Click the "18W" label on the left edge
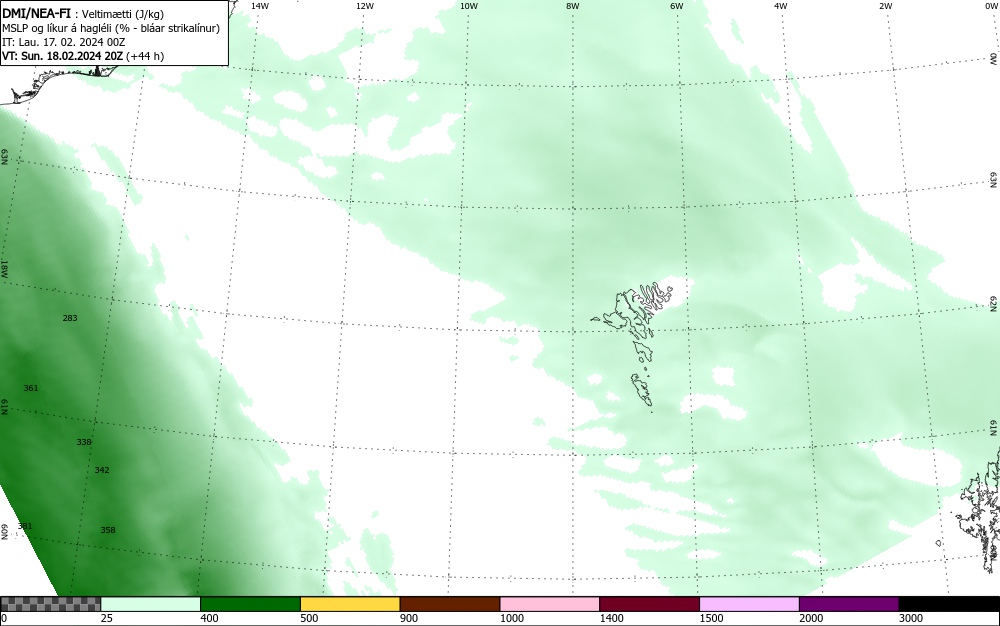Image resolution: width=1000 pixels, height=626 pixels. click(4, 268)
